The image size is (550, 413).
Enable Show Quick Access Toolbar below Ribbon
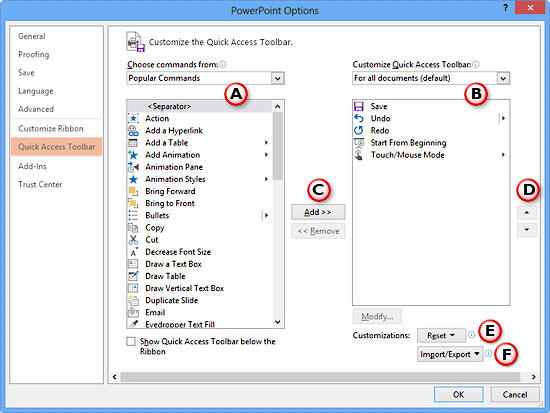pos(131,341)
